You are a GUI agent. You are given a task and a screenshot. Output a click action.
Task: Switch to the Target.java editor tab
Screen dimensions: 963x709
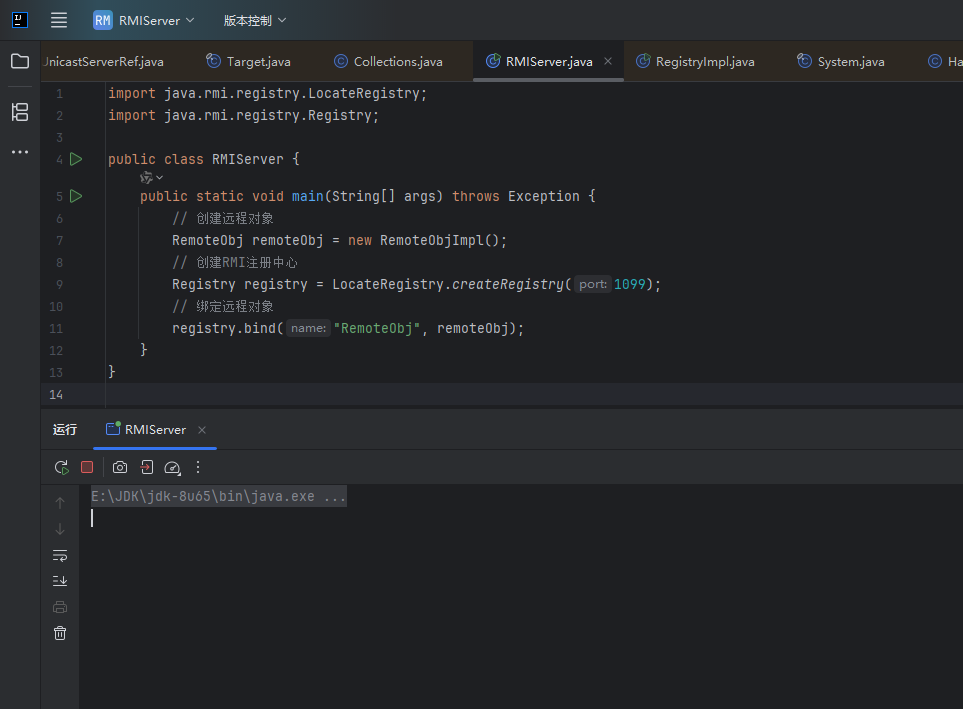click(258, 62)
